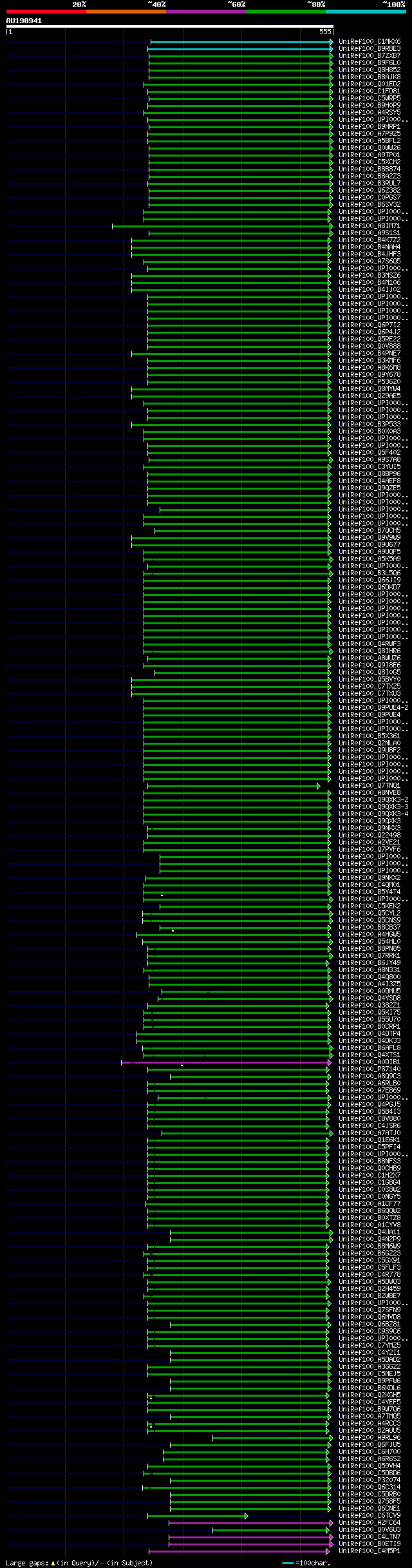412x1568 pixels.
Task: Click label UniRef100_B9HRP1
Action: point(370,127)
